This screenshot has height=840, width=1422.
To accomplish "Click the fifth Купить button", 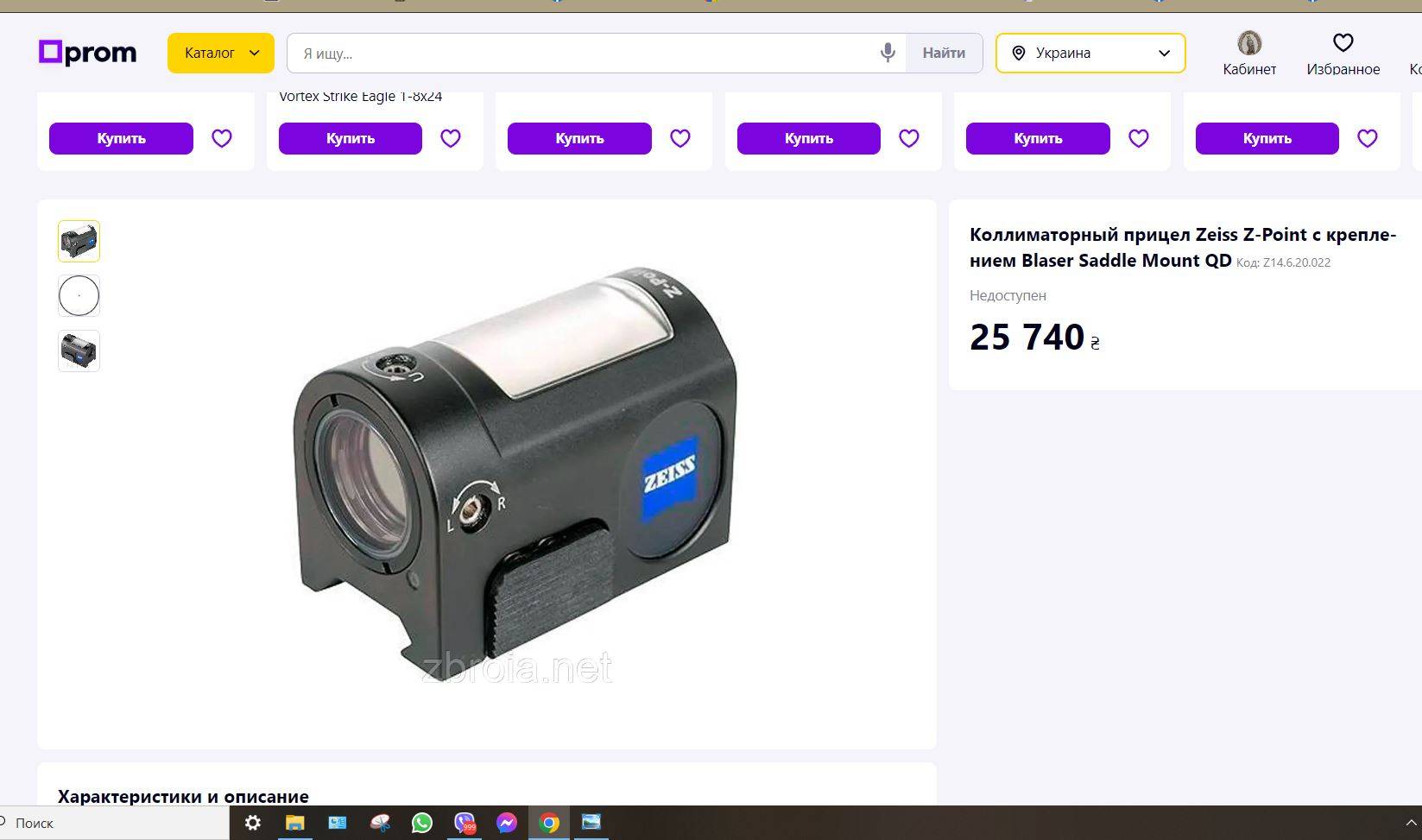I will pyautogui.click(x=1038, y=138).
